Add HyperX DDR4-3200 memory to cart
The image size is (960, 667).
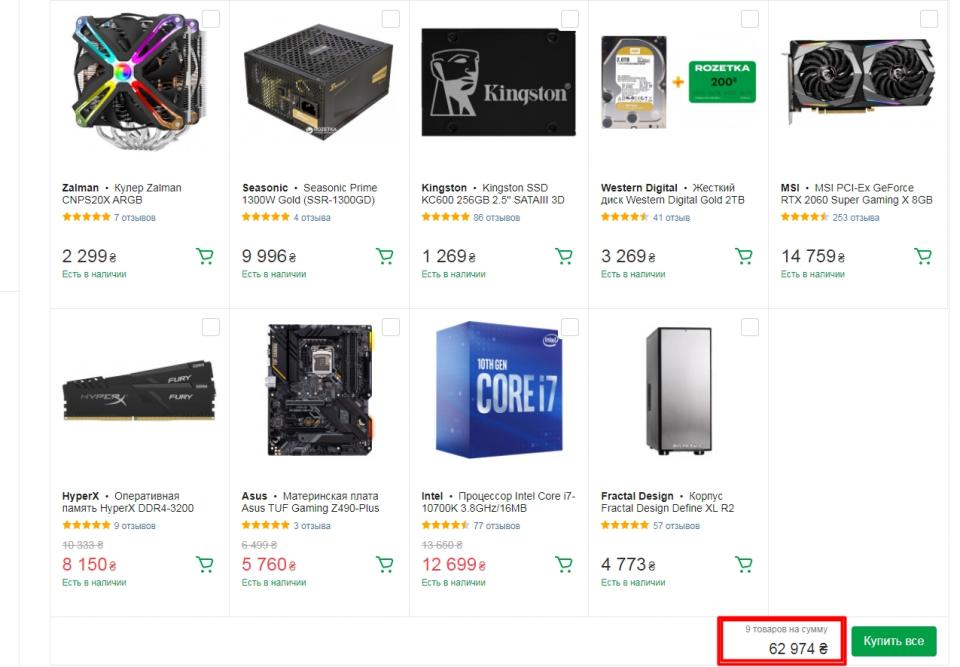click(x=205, y=565)
